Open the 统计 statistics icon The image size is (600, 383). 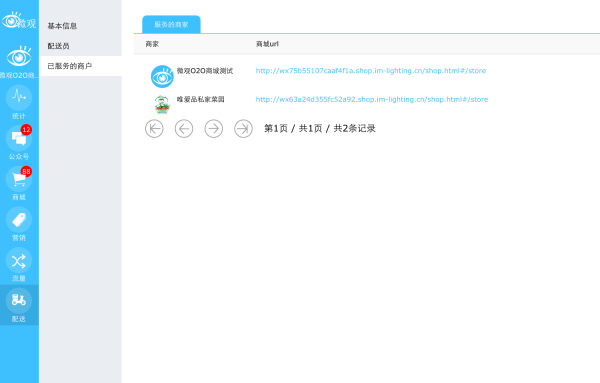(x=19, y=98)
